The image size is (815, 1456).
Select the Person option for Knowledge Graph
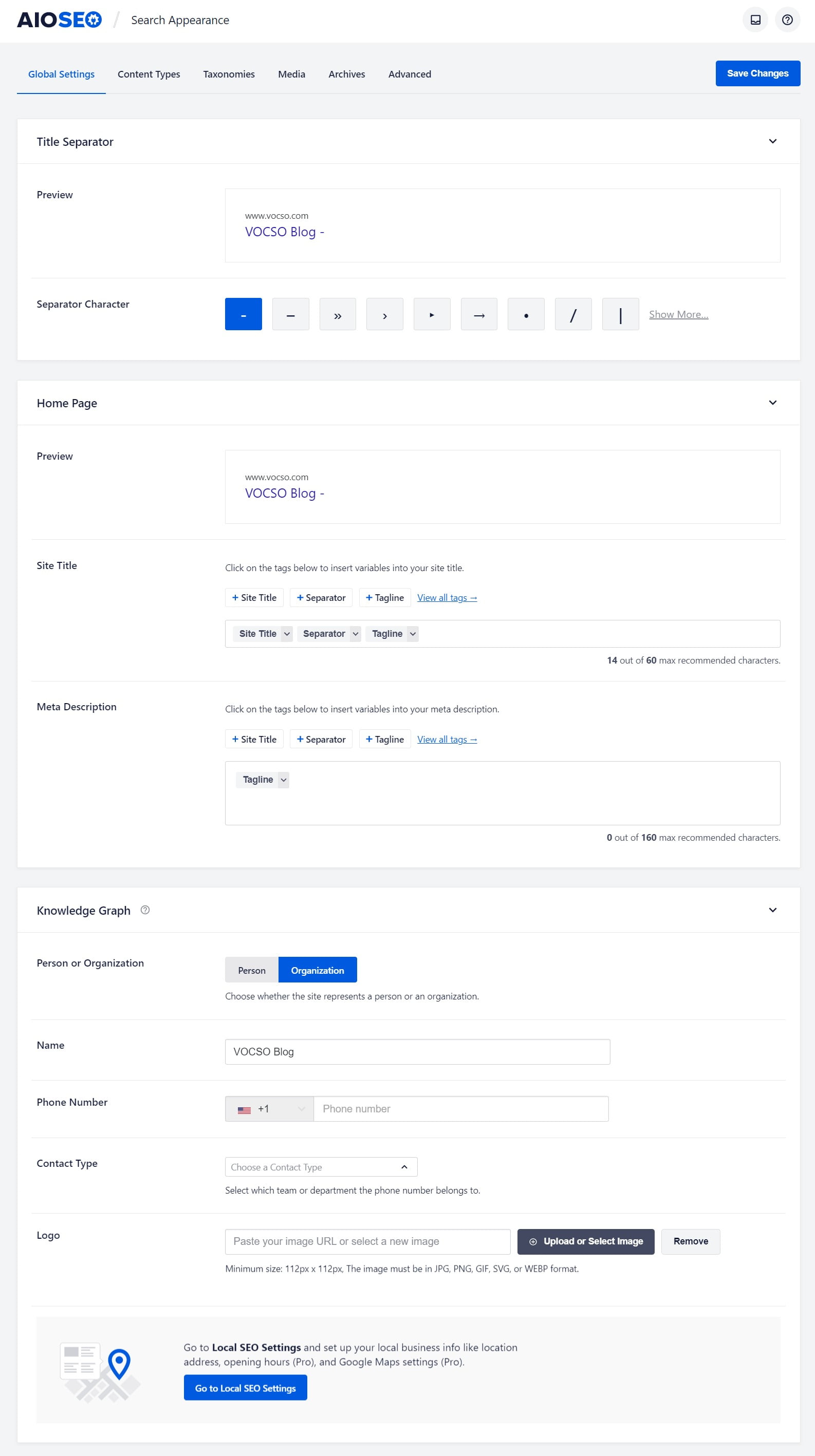point(252,970)
